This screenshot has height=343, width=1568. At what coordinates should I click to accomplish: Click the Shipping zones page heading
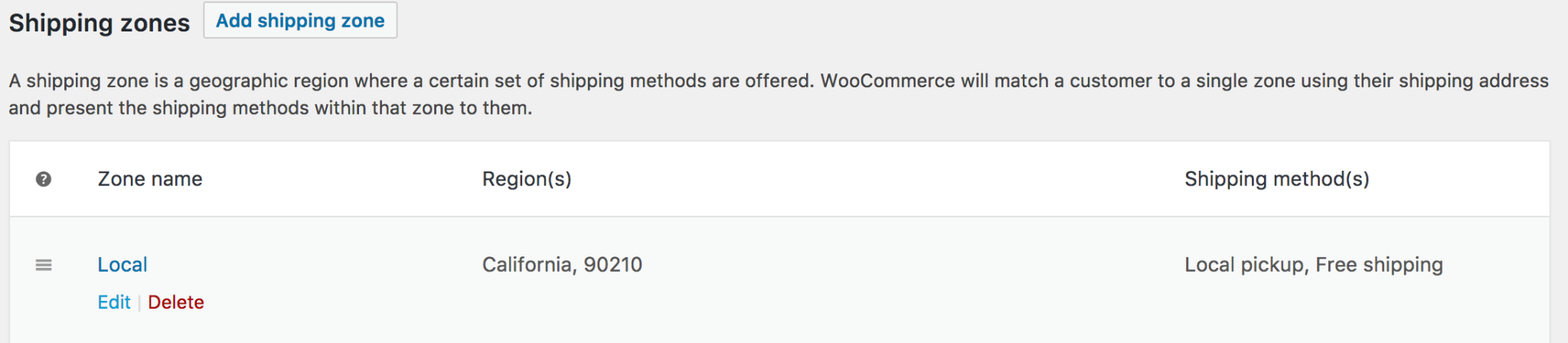(100, 23)
